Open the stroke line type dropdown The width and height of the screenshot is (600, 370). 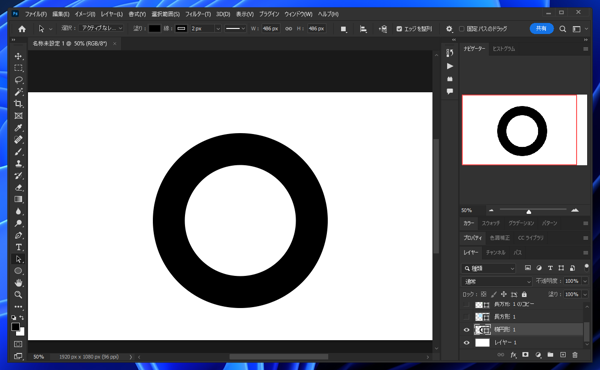pyautogui.click(x=235, y=29)
